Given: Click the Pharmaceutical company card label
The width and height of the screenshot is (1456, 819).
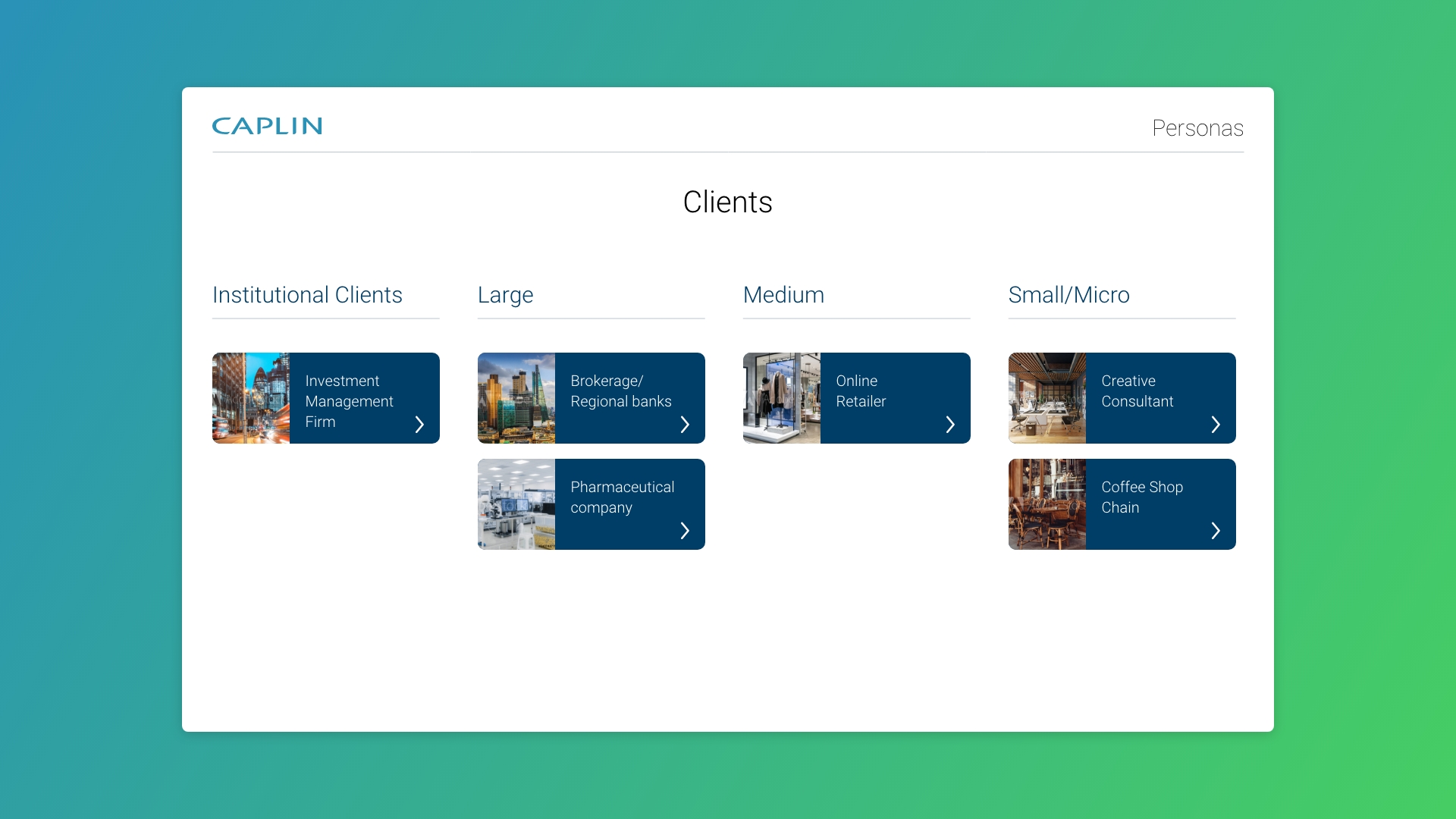Looking at the screenshot, I should pos(622,497).
